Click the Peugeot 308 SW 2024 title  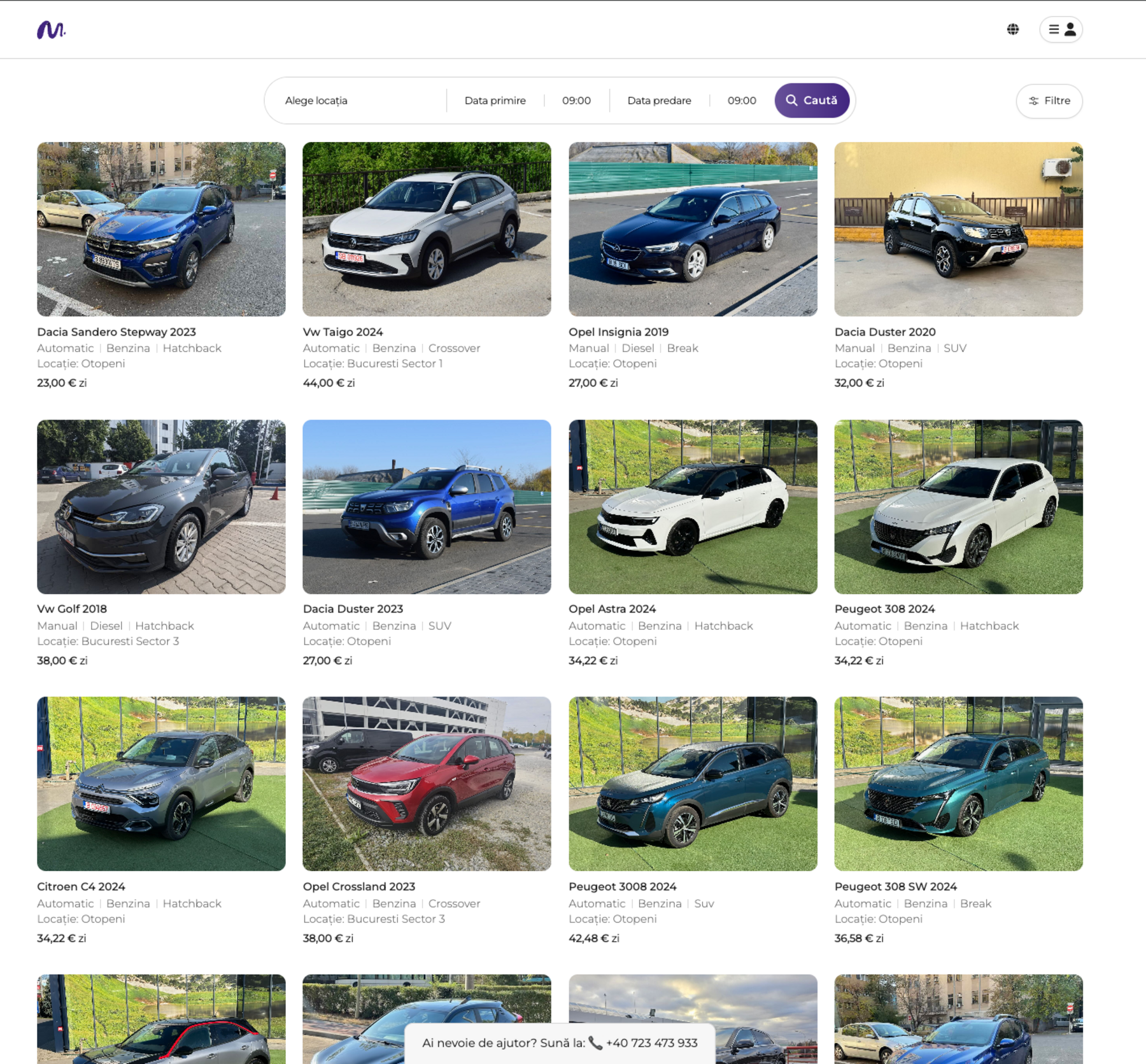click(x=895, y=886)
